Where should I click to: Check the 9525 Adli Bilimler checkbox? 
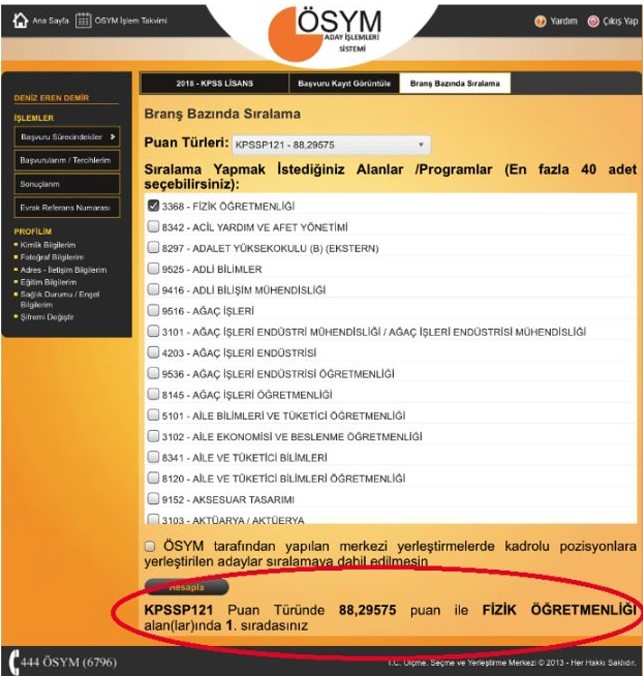click(154, 269)
